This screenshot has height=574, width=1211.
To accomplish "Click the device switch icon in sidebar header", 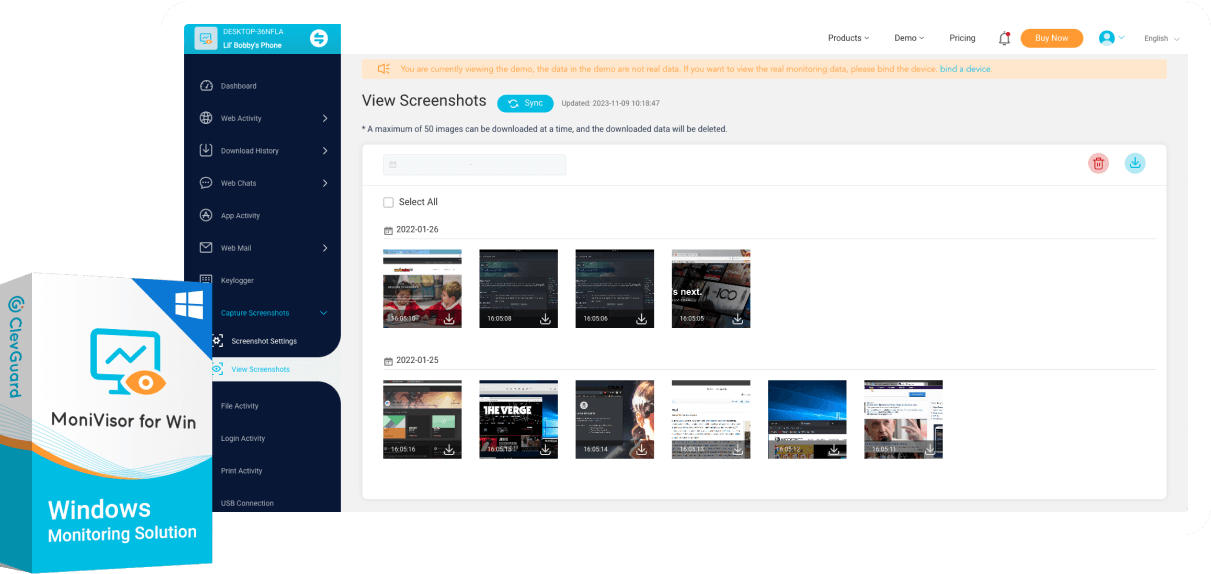I will pyautogui.click(x=319, y=38).
